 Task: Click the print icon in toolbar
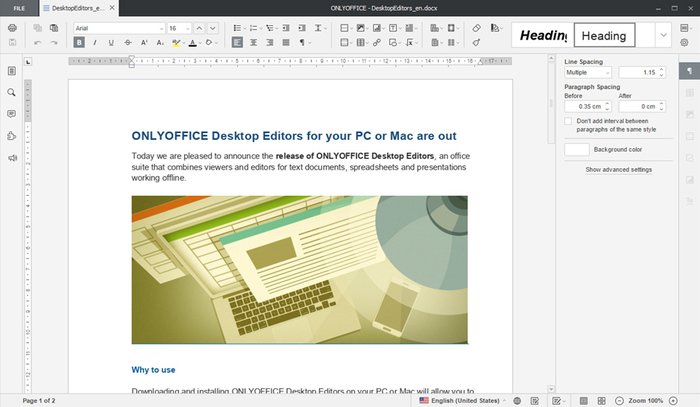click(x=11, y=28)
